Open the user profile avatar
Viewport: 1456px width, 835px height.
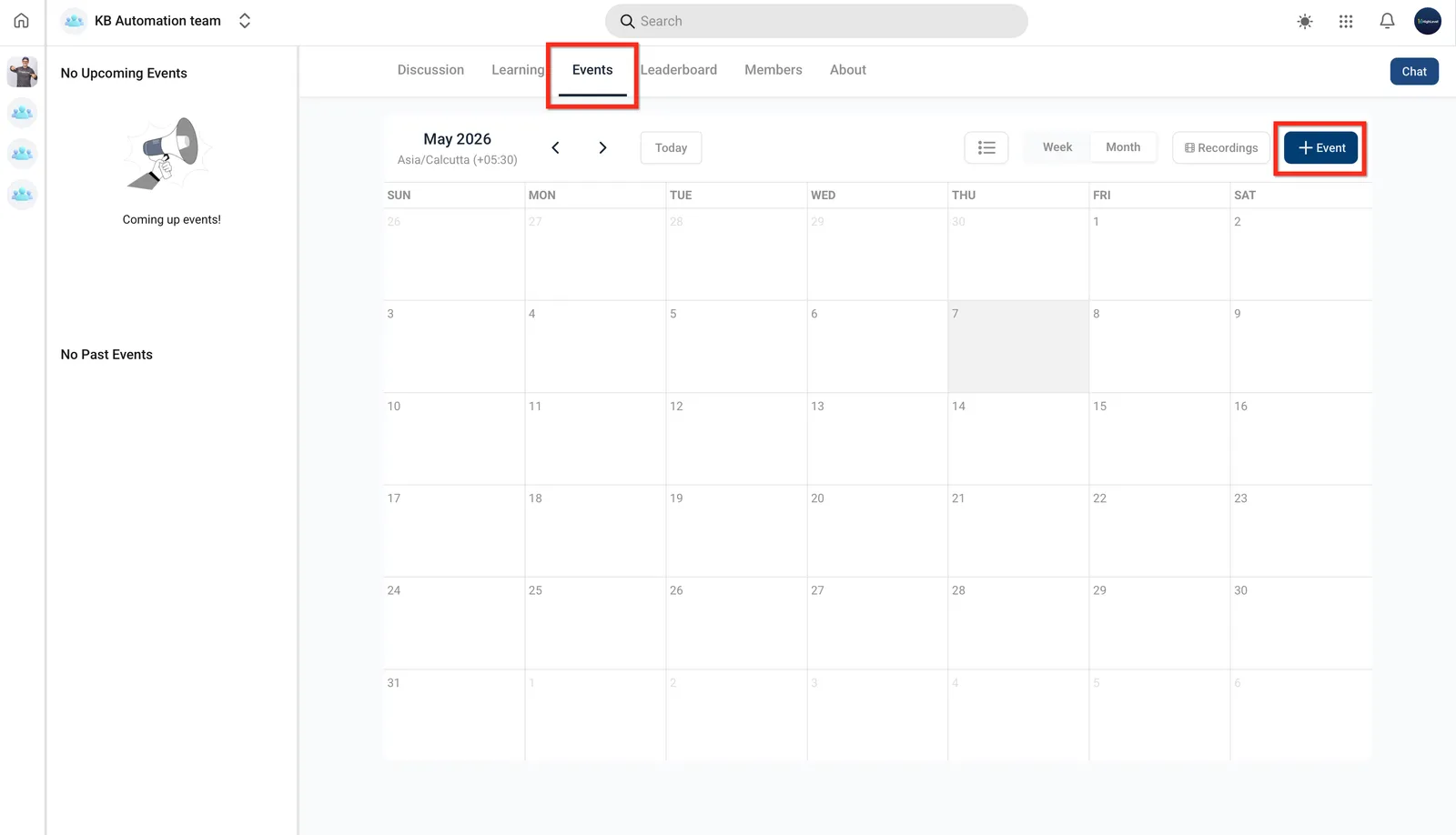pyautogui.click(x=1428, y=21)
